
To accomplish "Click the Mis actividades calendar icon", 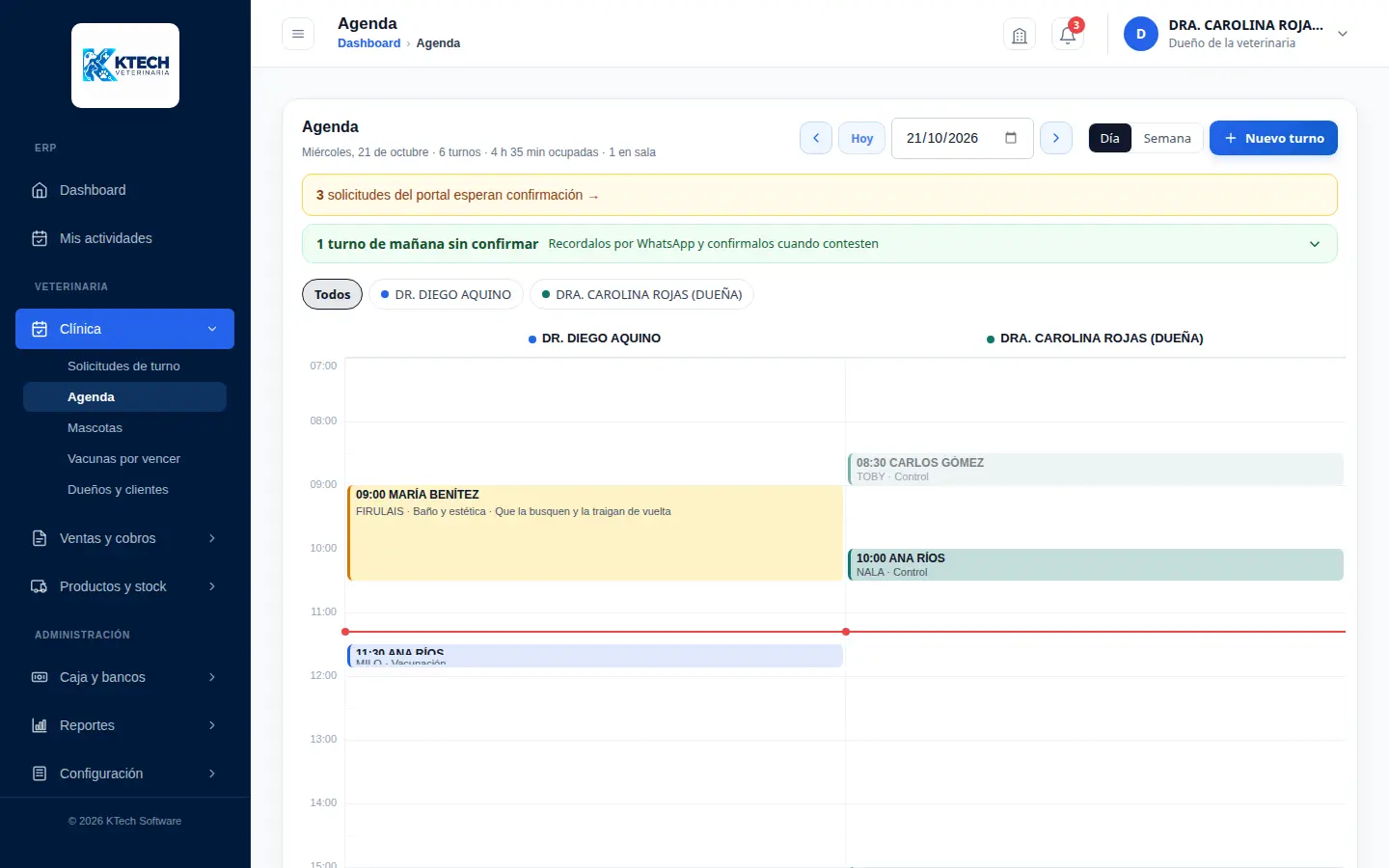I will pyautogui.click(x=40, y=238).
